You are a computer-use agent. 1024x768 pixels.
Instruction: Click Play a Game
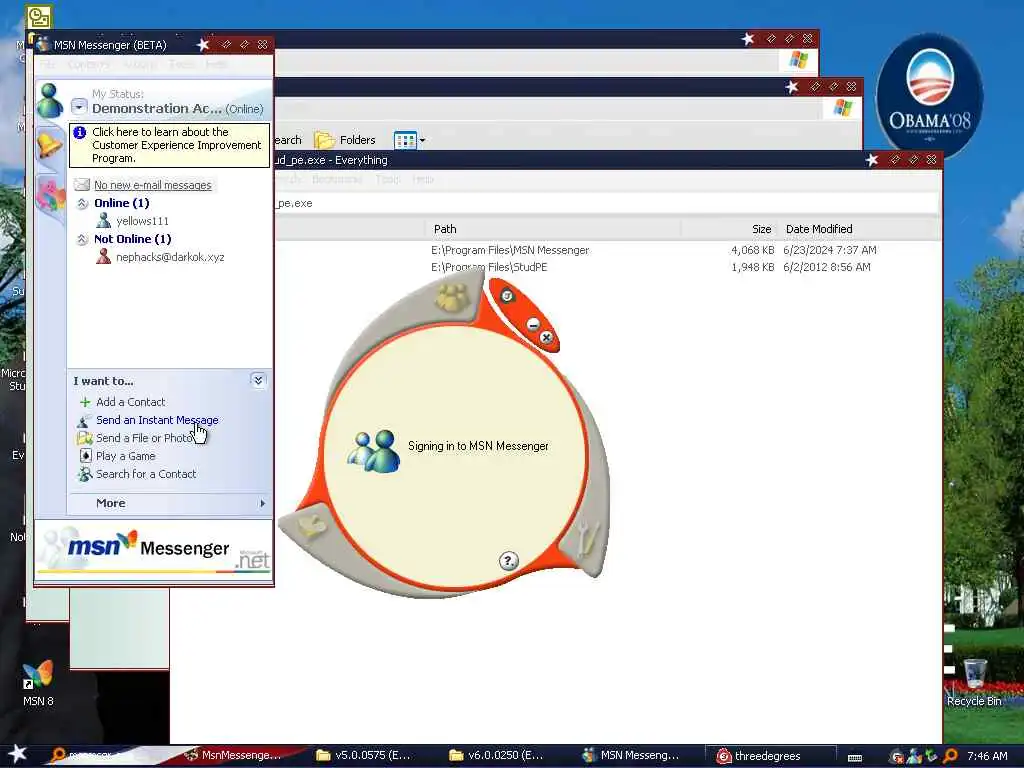(125, 456)
